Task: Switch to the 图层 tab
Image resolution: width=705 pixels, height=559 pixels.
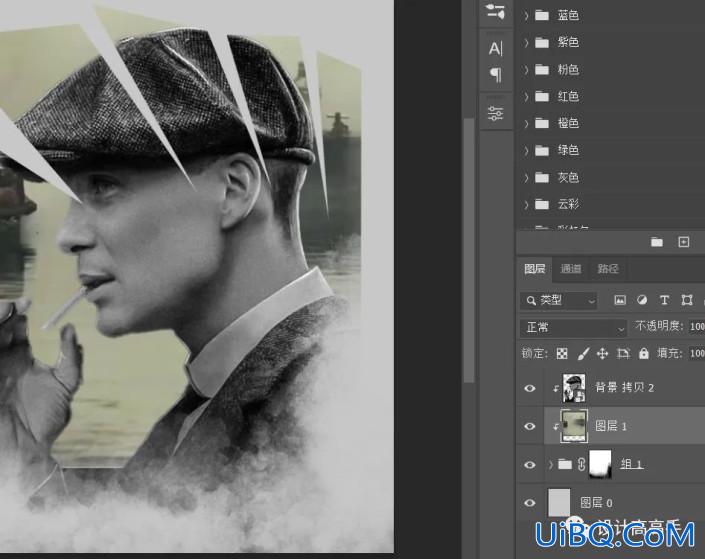Action: tap(535, 269)
